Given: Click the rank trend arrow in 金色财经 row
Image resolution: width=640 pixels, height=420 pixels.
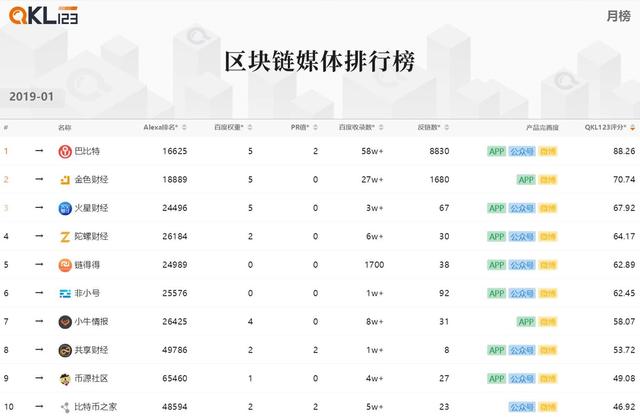Looking at the screenshot, I should coord(39,179).
